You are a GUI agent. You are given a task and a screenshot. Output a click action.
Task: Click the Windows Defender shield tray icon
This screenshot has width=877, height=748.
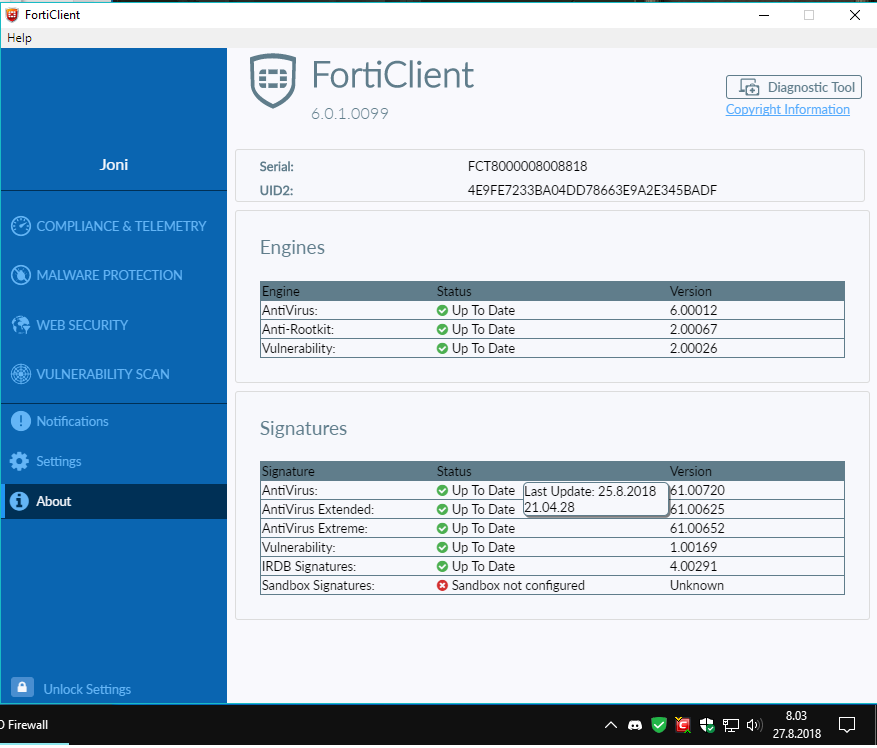pyautogui.click(x=707, y=725)
